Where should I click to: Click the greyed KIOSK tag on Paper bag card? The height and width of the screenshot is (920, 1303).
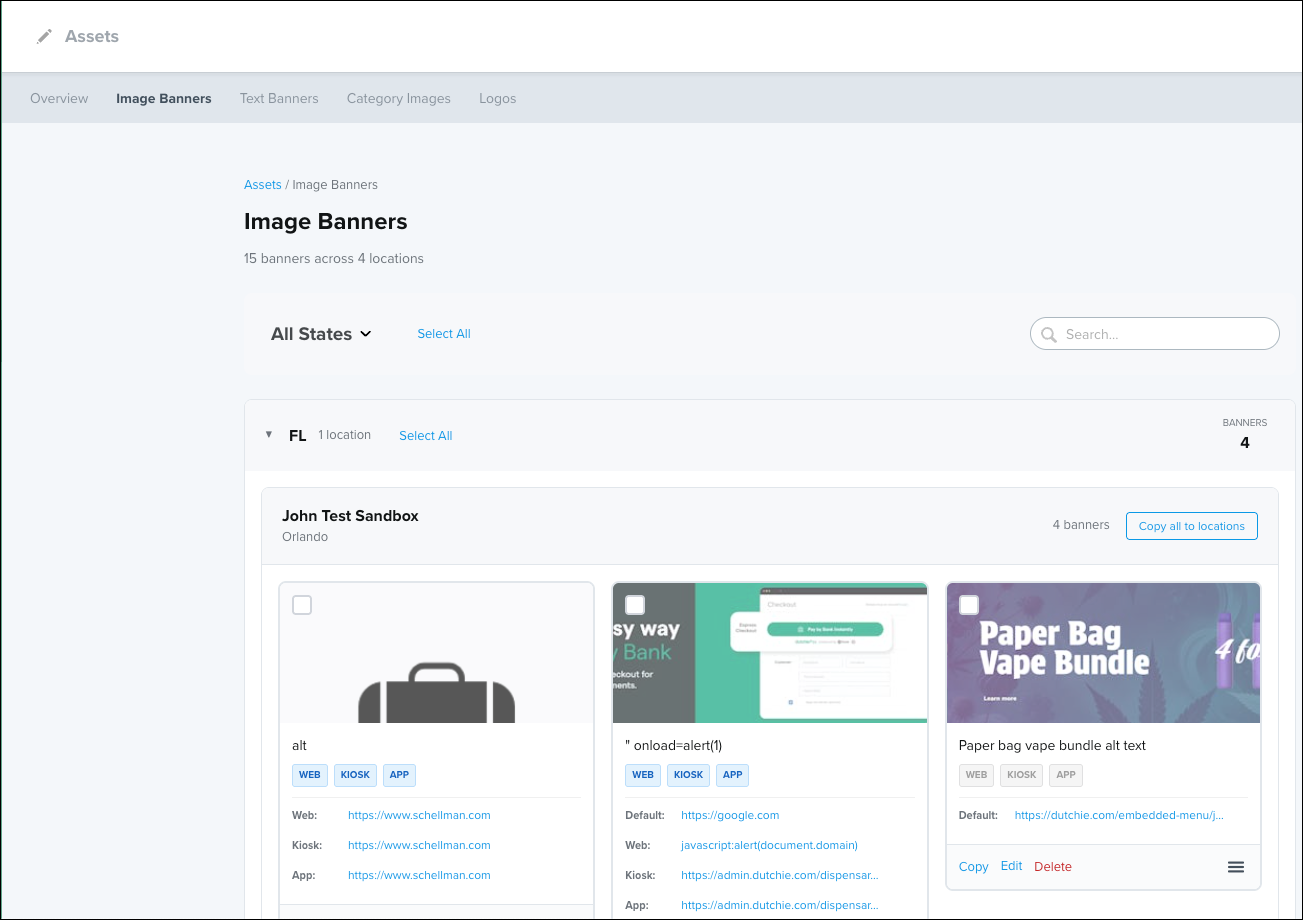tap(1022, 775)
